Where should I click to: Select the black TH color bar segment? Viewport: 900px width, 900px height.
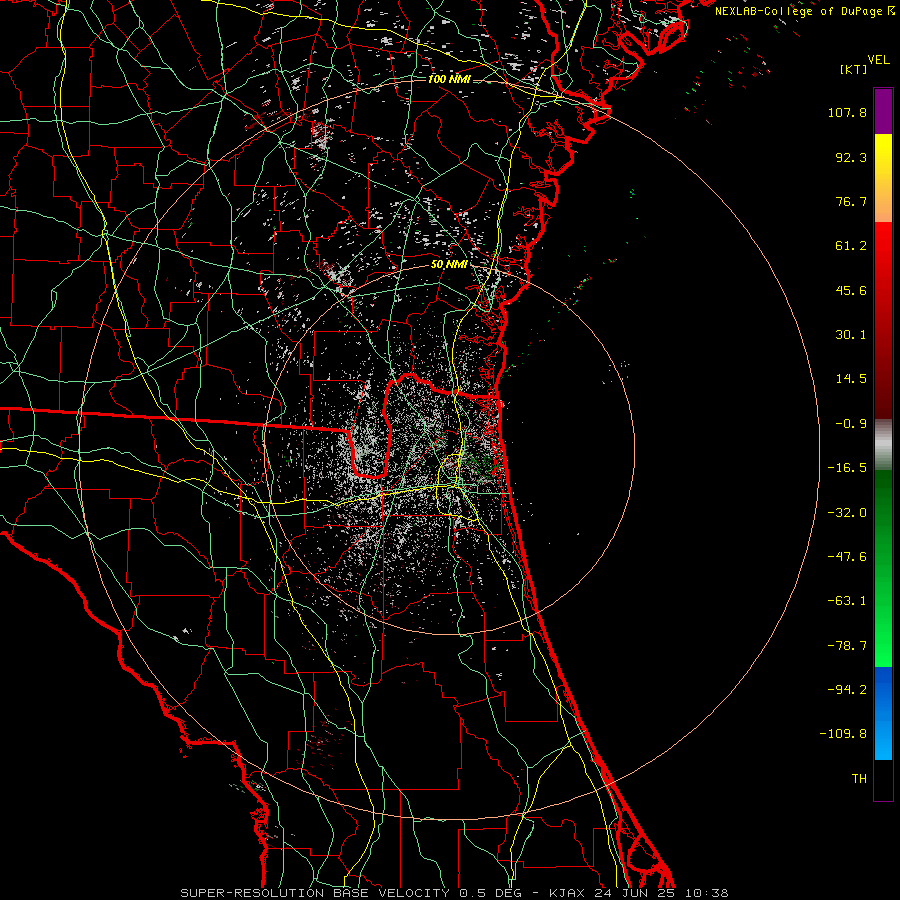point(883,780)
